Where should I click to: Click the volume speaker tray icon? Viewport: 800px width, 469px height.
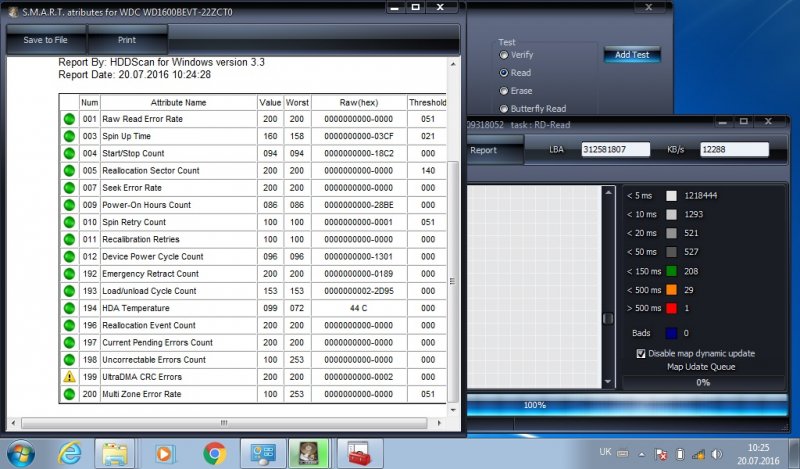717,453
